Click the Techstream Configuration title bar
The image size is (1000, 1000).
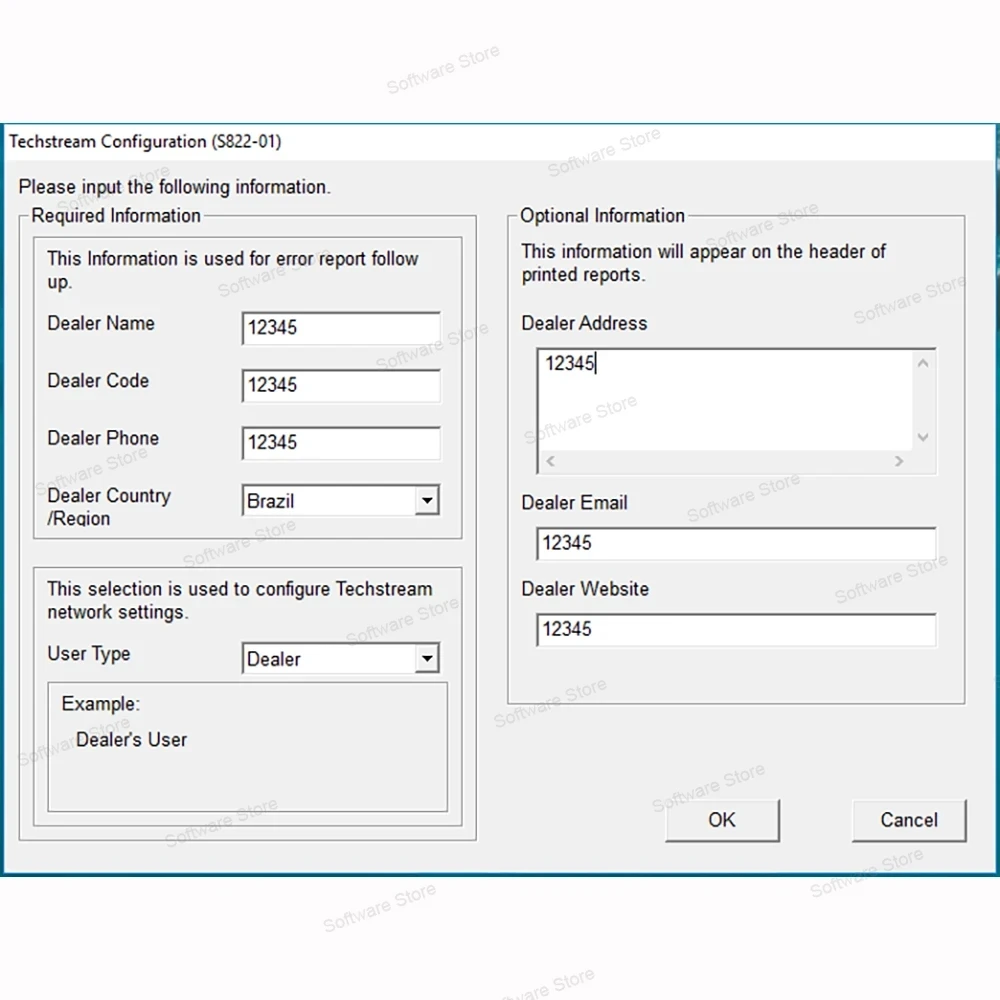[499, 142]
